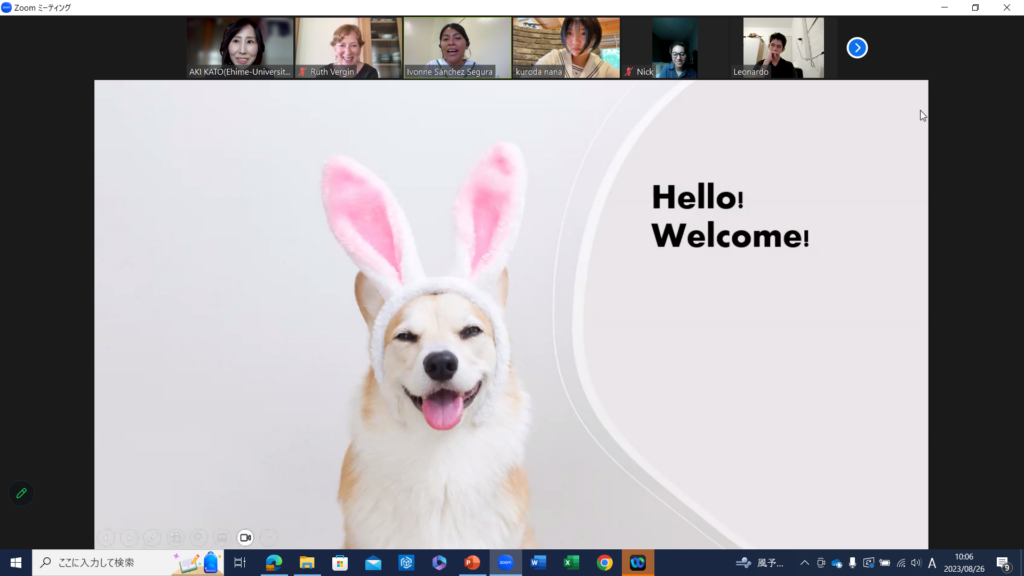
Task: Open the volume control tray icon
Action: [x=916, y=563]
